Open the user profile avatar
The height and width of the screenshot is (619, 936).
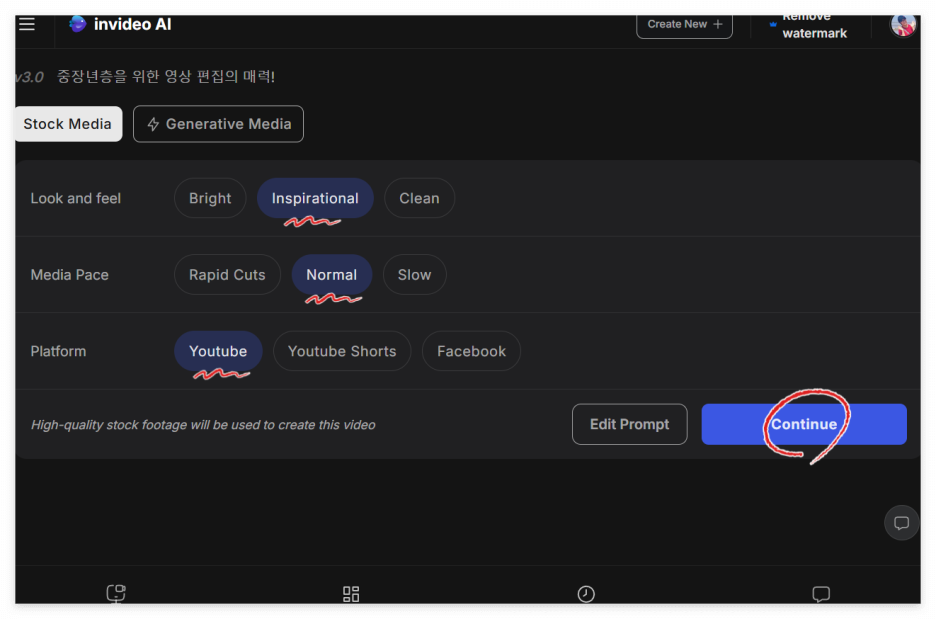(903, 26)
